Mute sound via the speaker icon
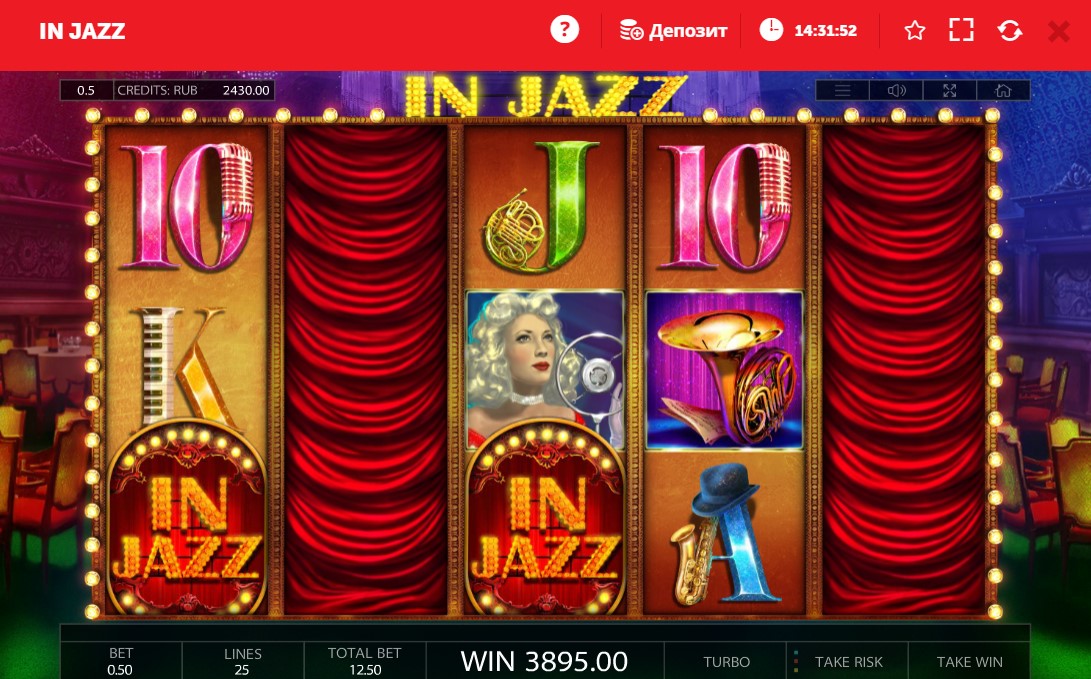 coord(896,90)
